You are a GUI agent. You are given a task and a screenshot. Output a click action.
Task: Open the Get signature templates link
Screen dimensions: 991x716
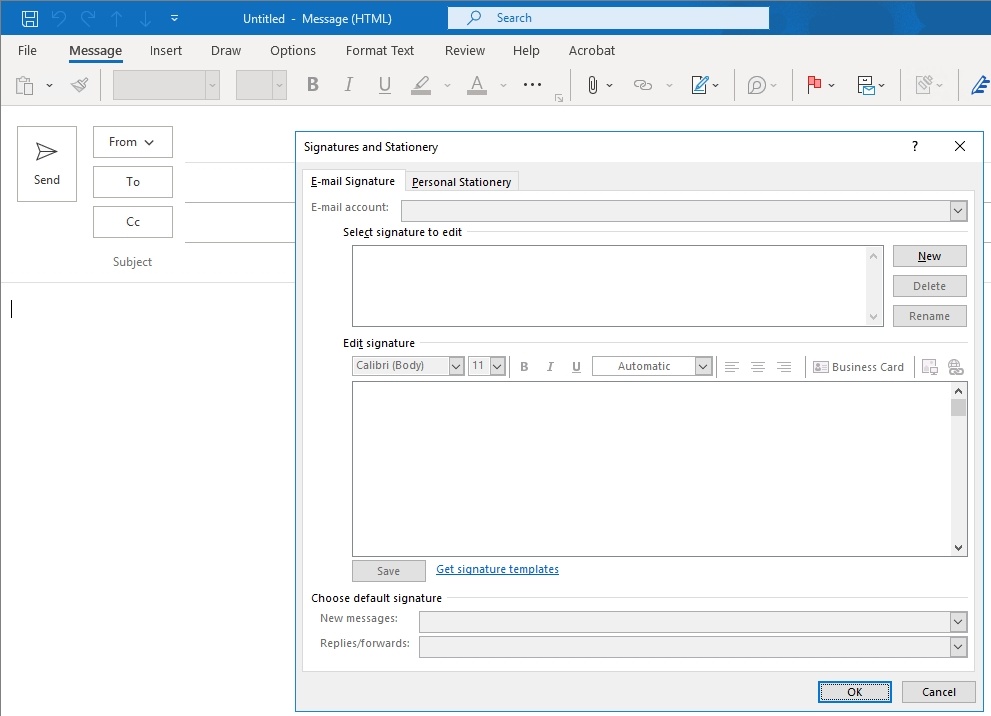[x=497, y=570]
